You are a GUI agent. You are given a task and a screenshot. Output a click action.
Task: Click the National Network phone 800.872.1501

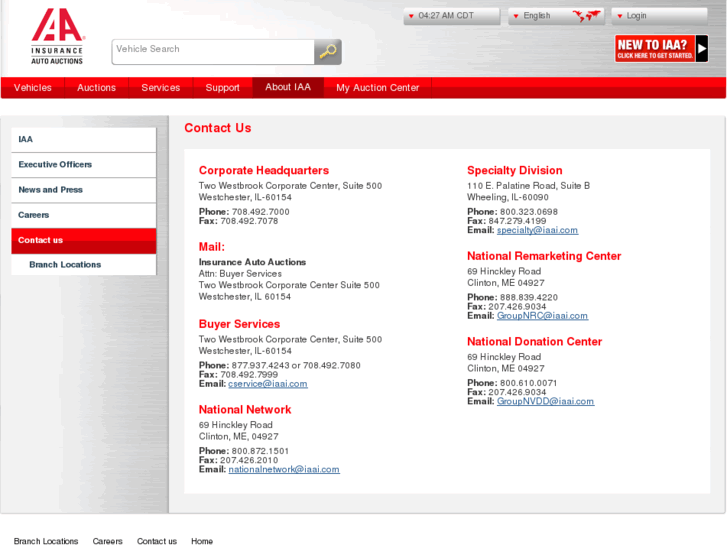pyautogui.click(x=260, y=451)
